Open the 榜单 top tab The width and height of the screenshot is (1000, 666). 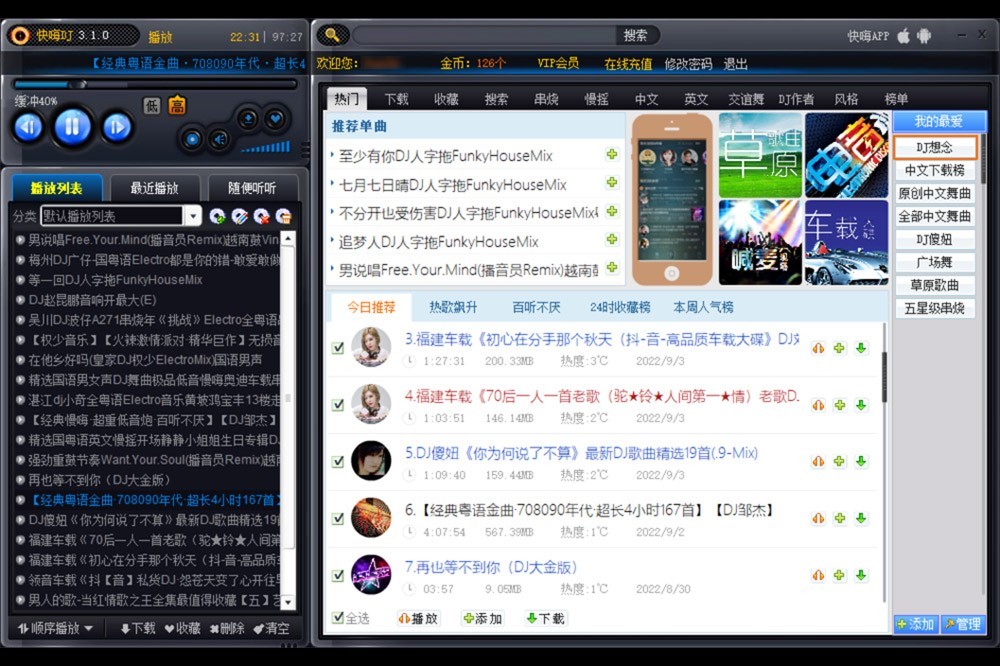[896, 99]
